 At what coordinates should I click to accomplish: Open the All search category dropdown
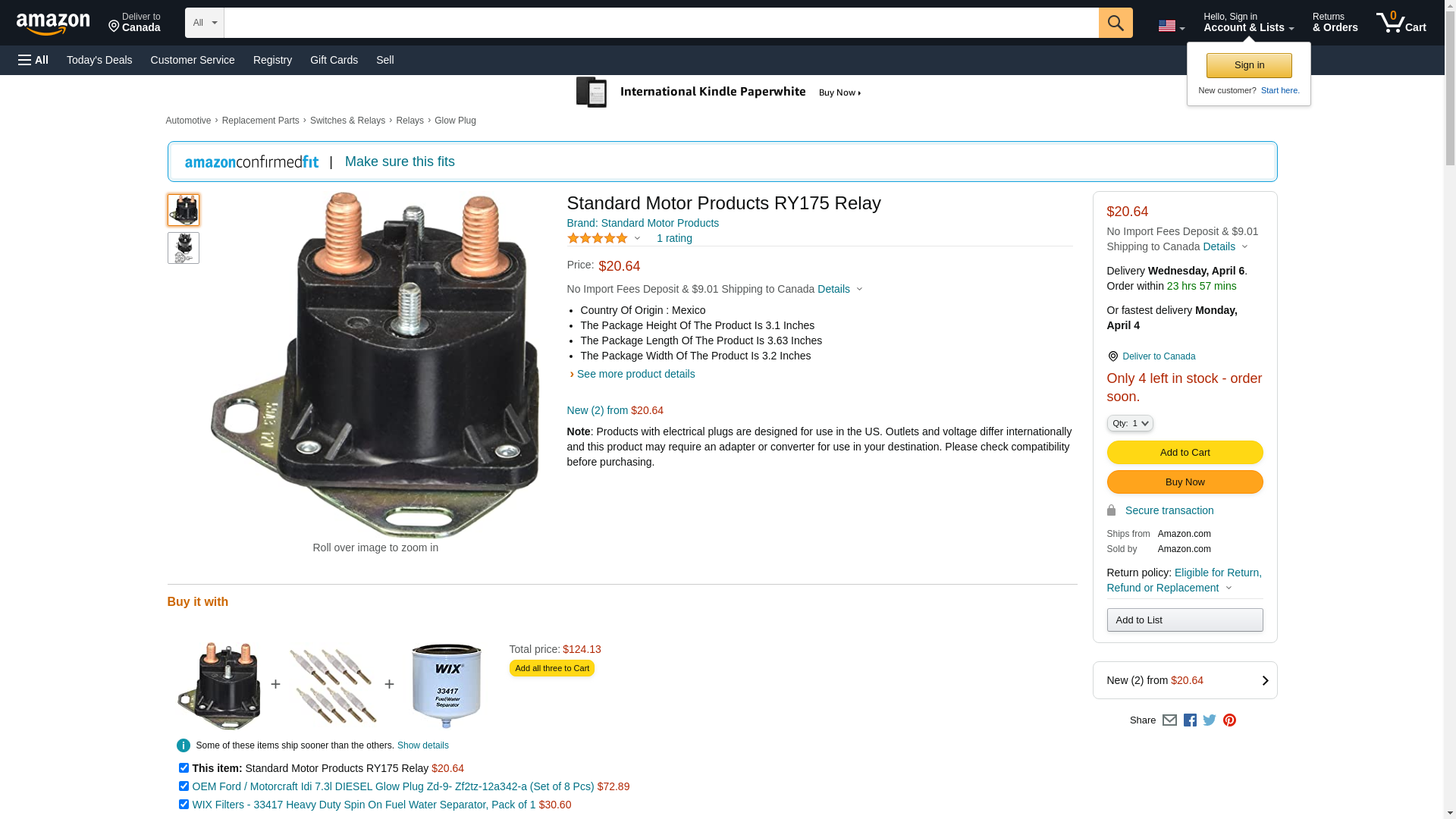click(x=205, y=23)
